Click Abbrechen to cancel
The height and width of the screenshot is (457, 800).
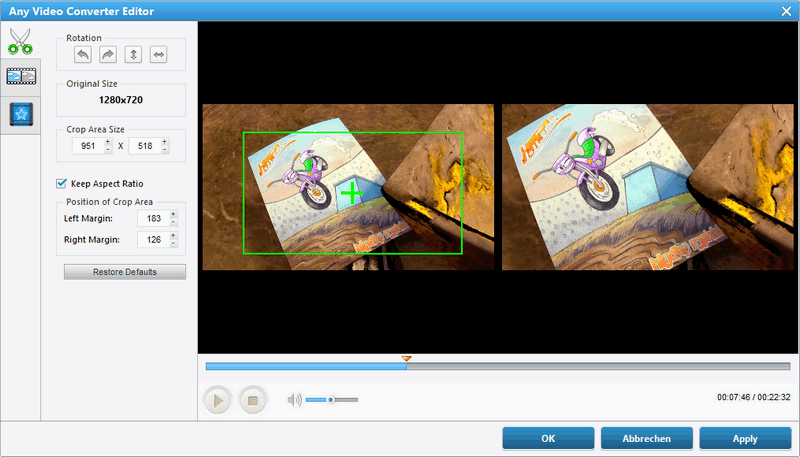point(647,439)
